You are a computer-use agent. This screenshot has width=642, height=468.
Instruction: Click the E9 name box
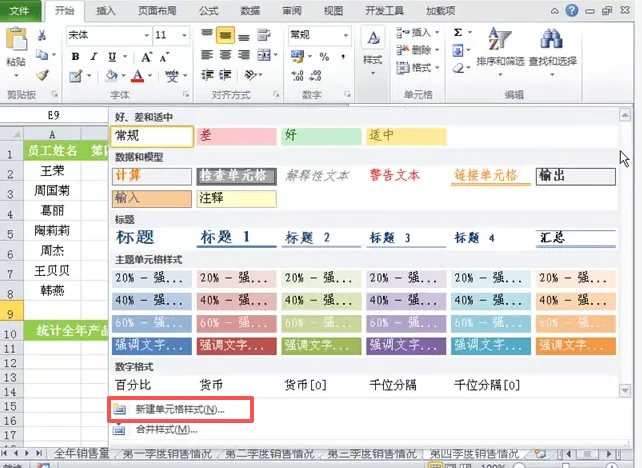(54, 115)
